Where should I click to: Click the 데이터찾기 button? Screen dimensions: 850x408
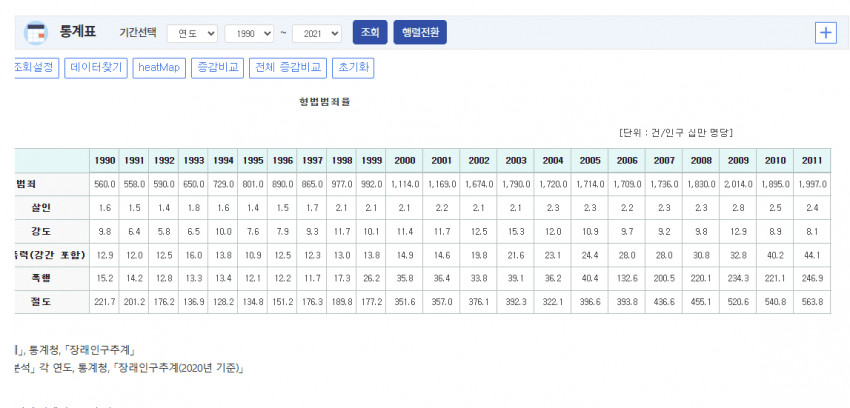pyautogui.click(x=96, y=68)
